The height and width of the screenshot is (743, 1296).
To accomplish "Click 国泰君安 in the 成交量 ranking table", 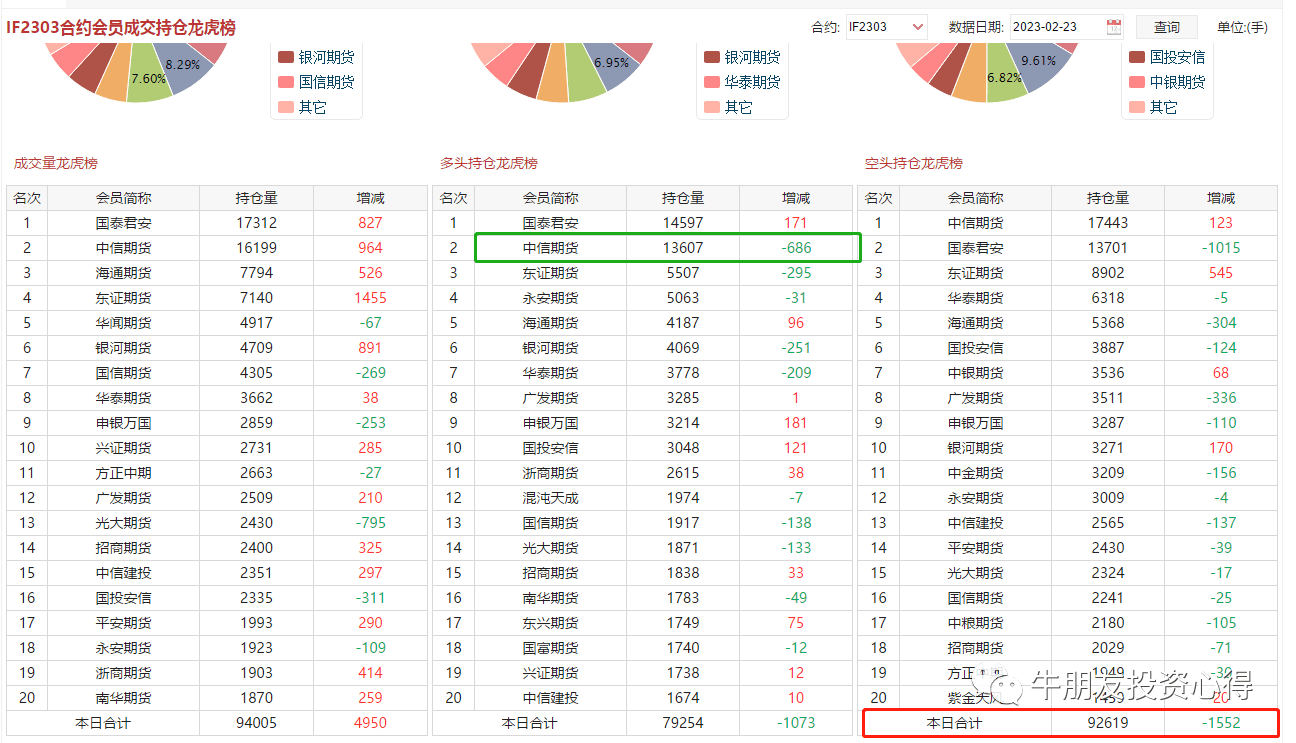I will 123,223.
